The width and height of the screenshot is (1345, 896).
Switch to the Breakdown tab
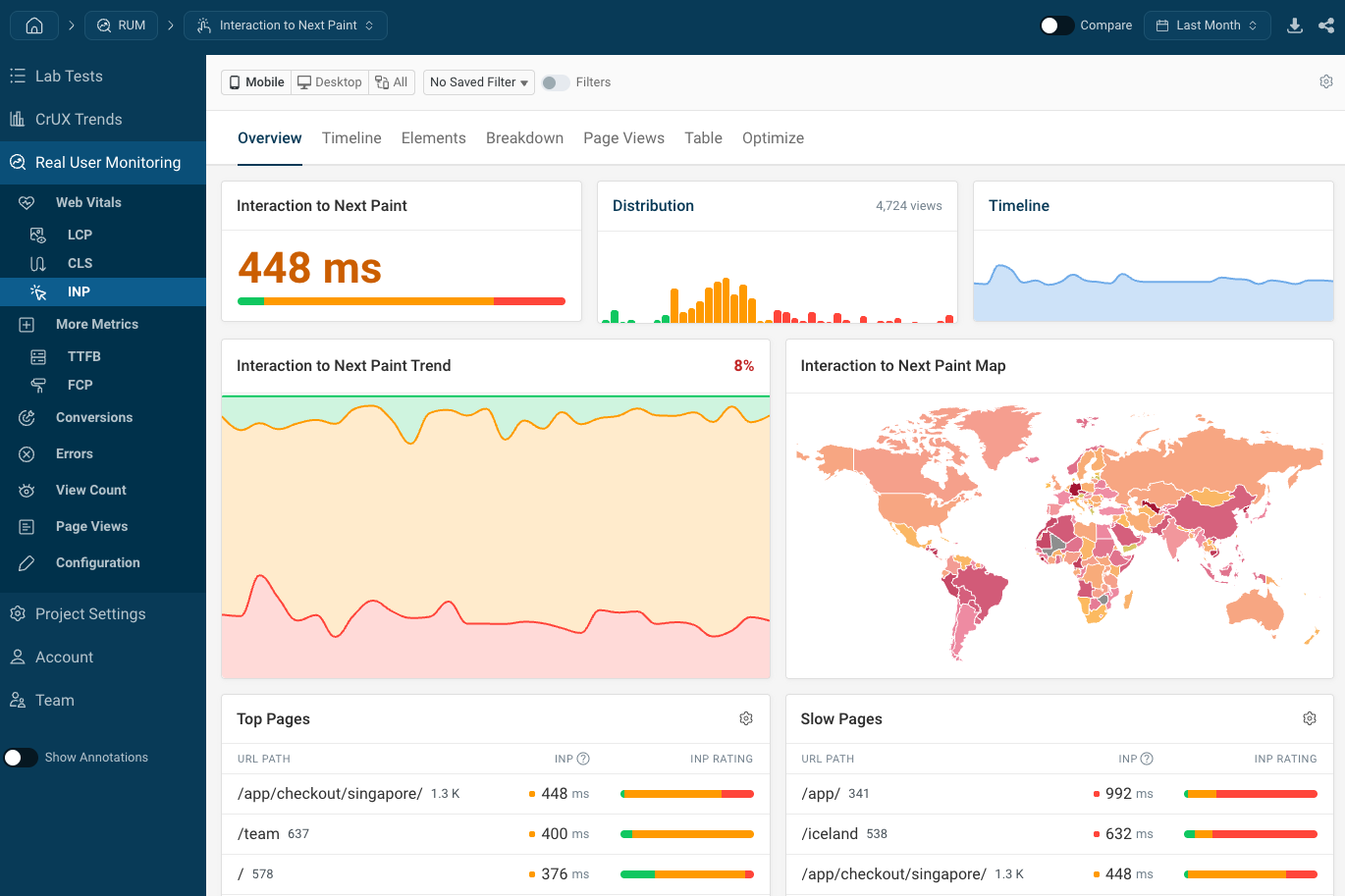point(524,137)
